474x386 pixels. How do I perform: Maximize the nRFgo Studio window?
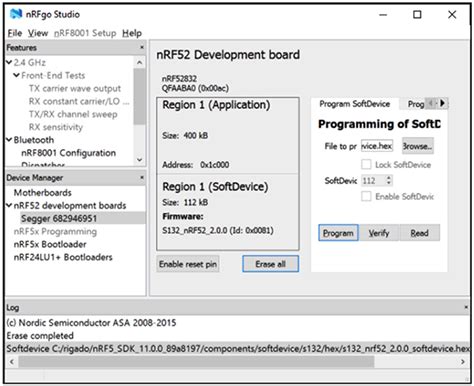coord(417,14)
